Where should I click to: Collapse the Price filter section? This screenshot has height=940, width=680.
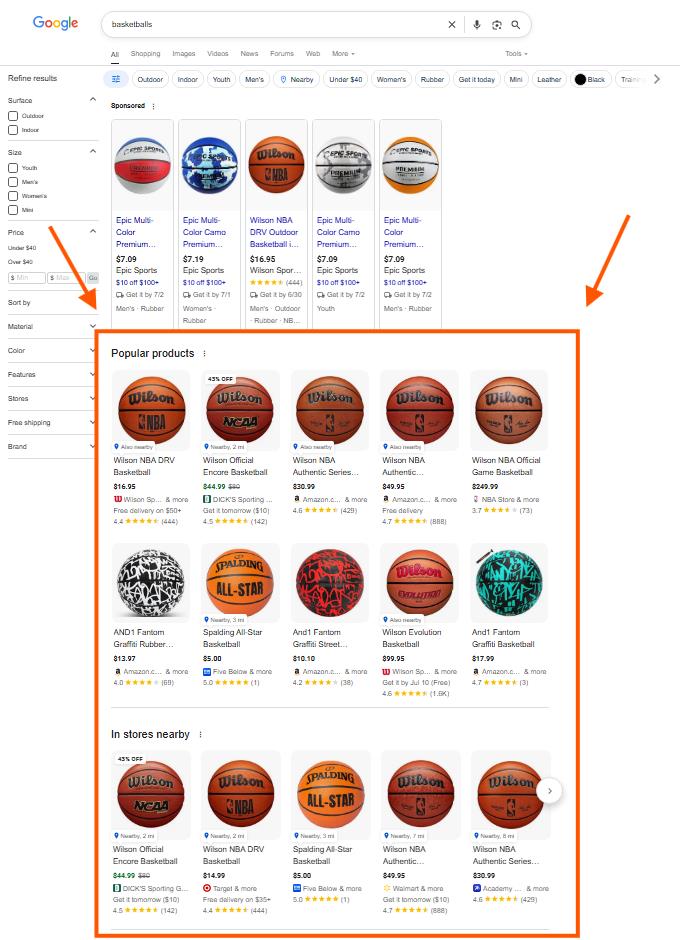[x=93, y=231]
